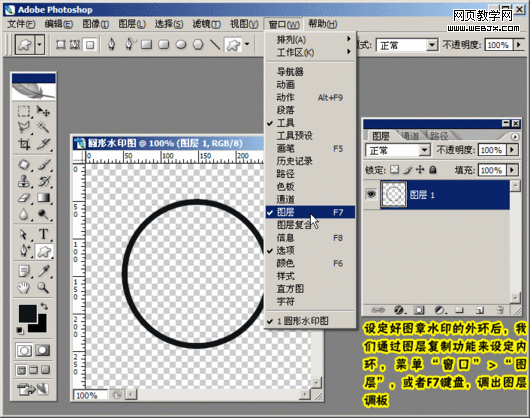
Task: Select the Notes tool
Action: point(23,271)
